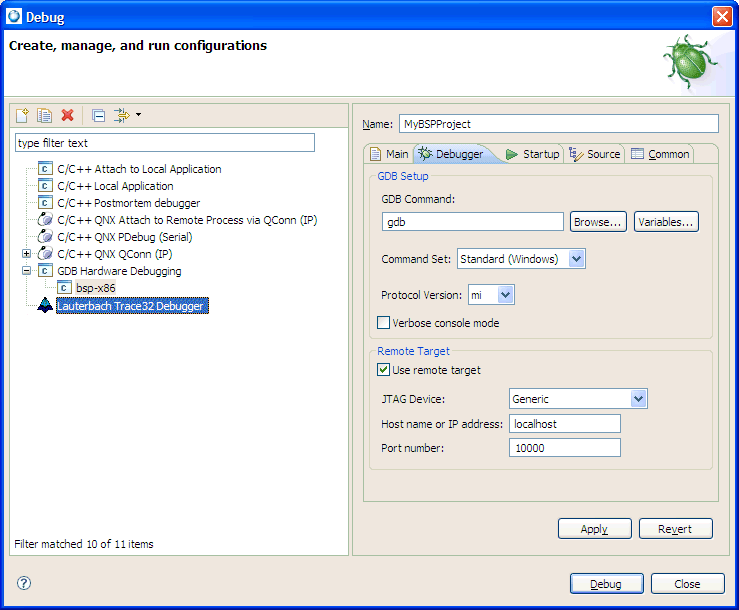The height and width of the screenshot is (610, 739).
Task: Open the Command Set dropdown
Action: (x=576, y=259)
